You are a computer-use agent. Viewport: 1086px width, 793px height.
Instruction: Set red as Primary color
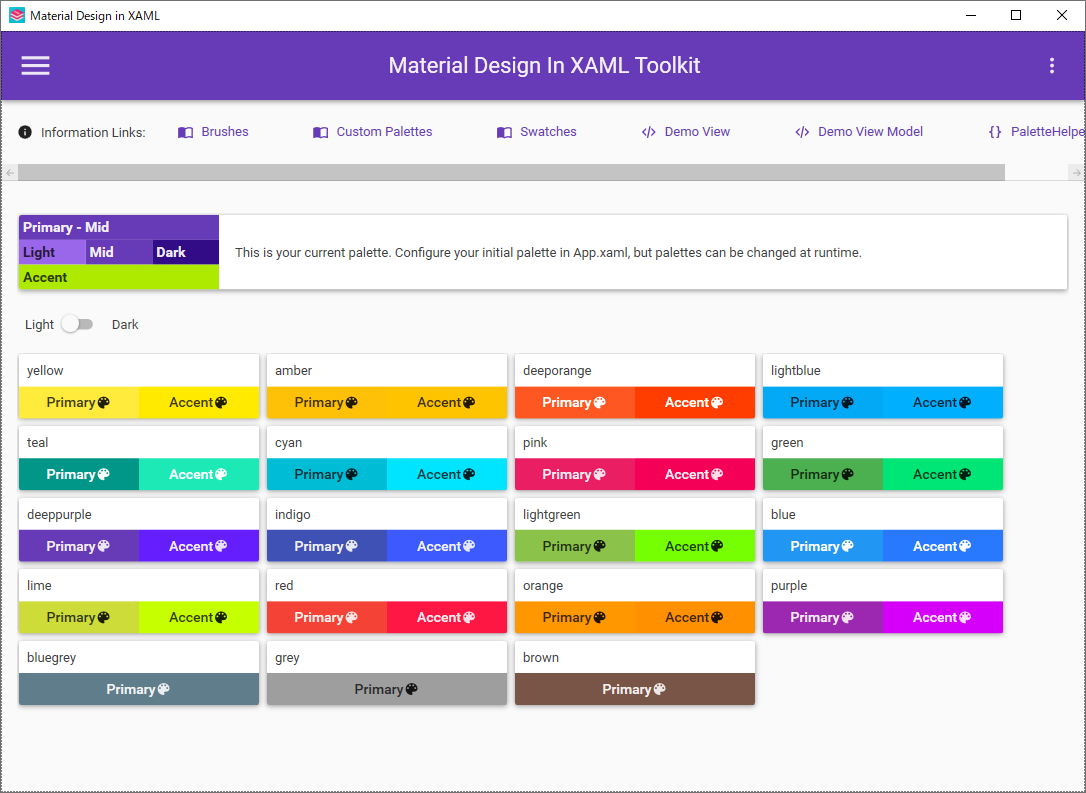(327, 617)
